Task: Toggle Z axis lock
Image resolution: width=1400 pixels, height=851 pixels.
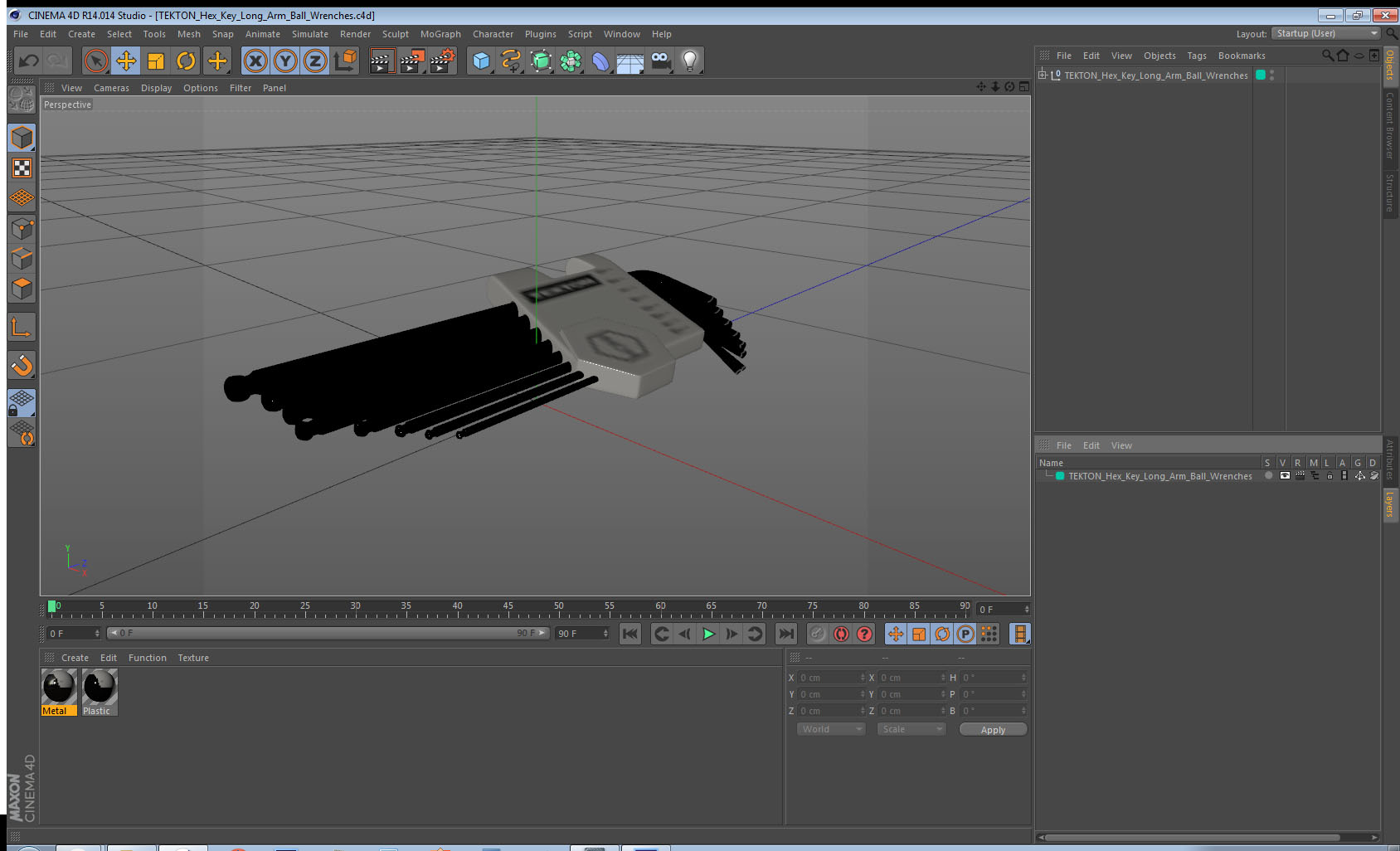Action: 315,61
